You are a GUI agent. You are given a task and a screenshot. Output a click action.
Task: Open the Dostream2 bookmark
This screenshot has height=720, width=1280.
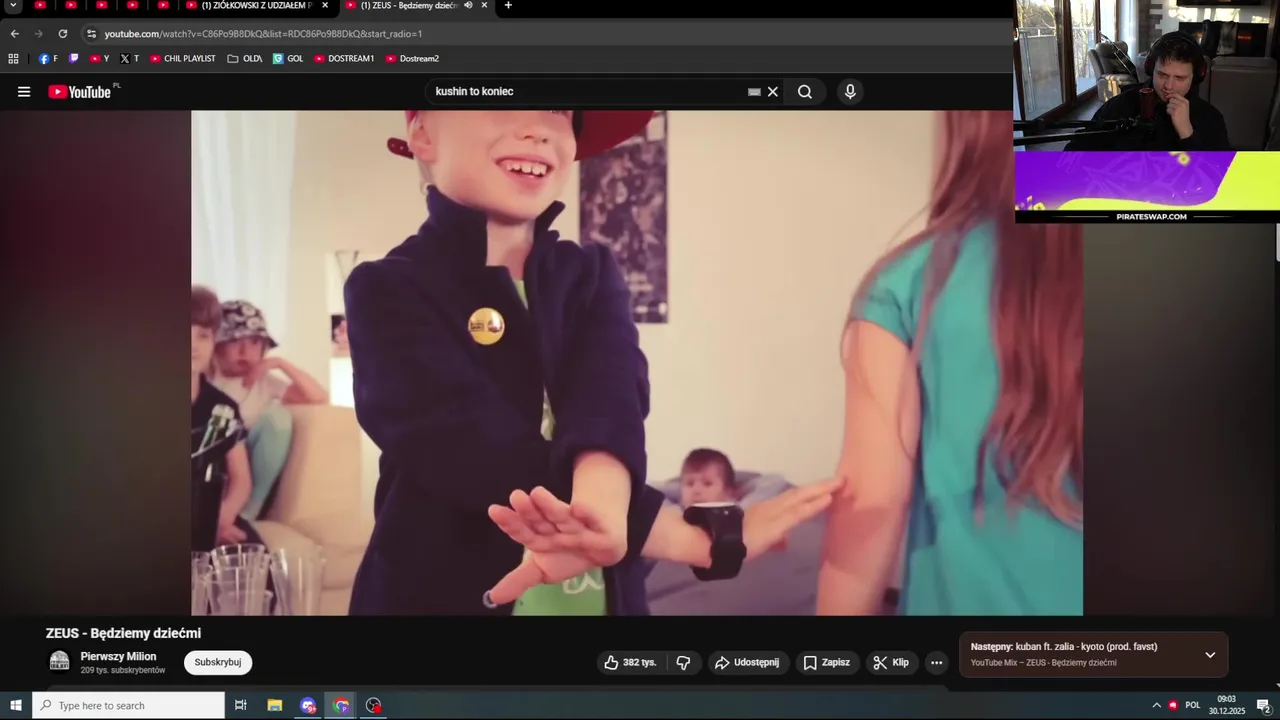coord(412,59)
